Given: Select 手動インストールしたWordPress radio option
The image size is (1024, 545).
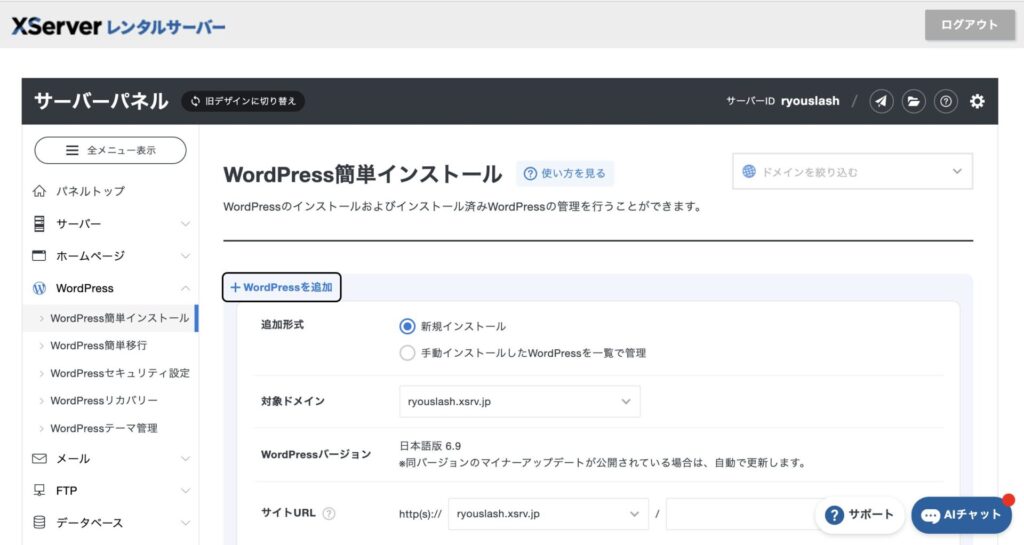Looking at the screenshot, I should pos(407,353).
